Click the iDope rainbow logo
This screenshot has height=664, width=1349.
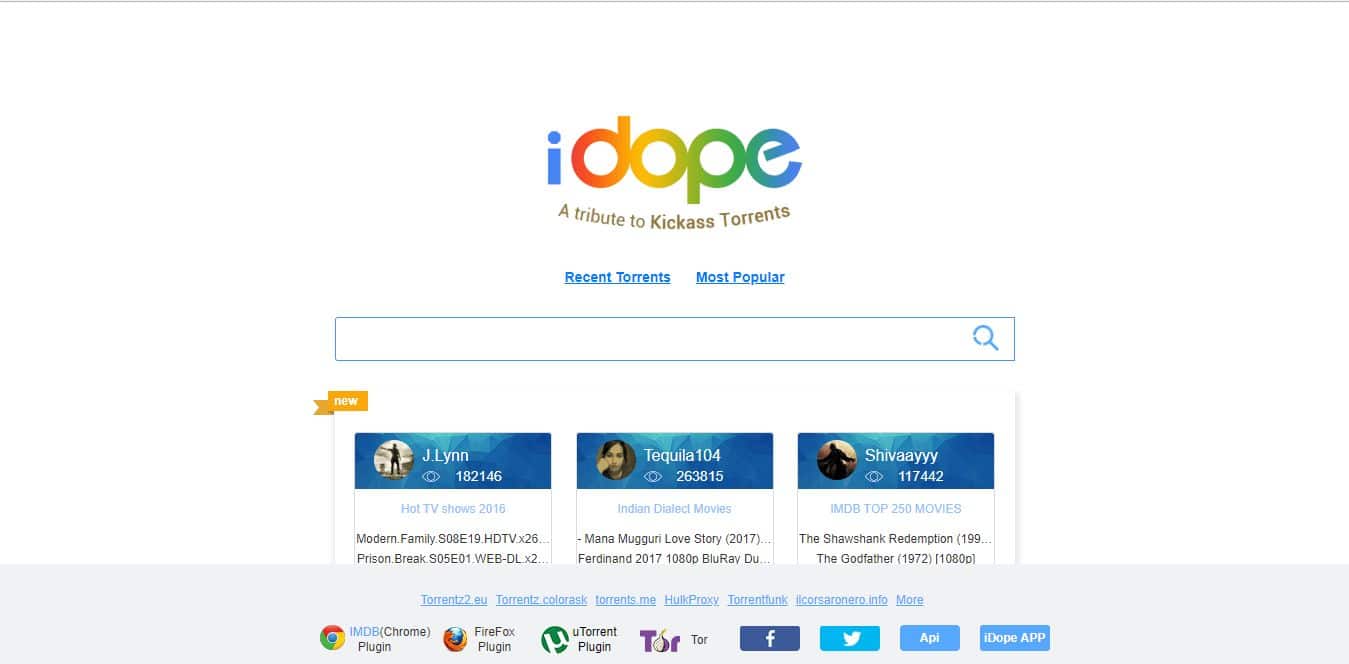point(674,159)
